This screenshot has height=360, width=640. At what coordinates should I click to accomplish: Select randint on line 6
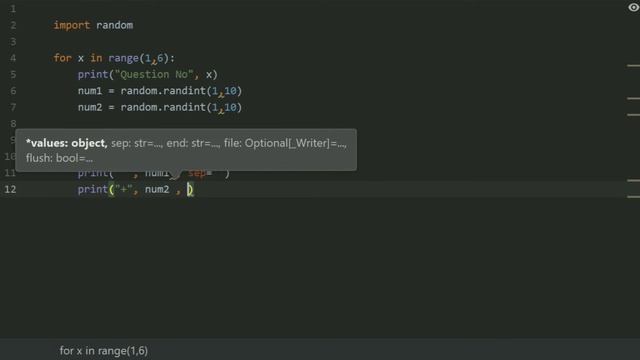[185, 91]
